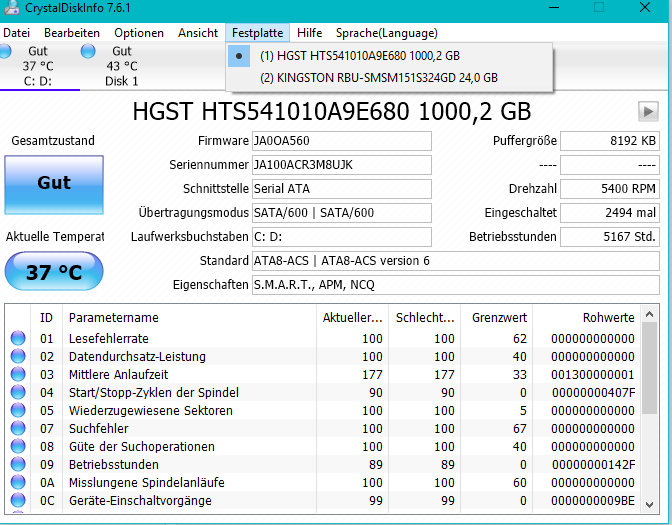
Task: Select the Güte der Suchoperationen name
Action: pos(142,447)
